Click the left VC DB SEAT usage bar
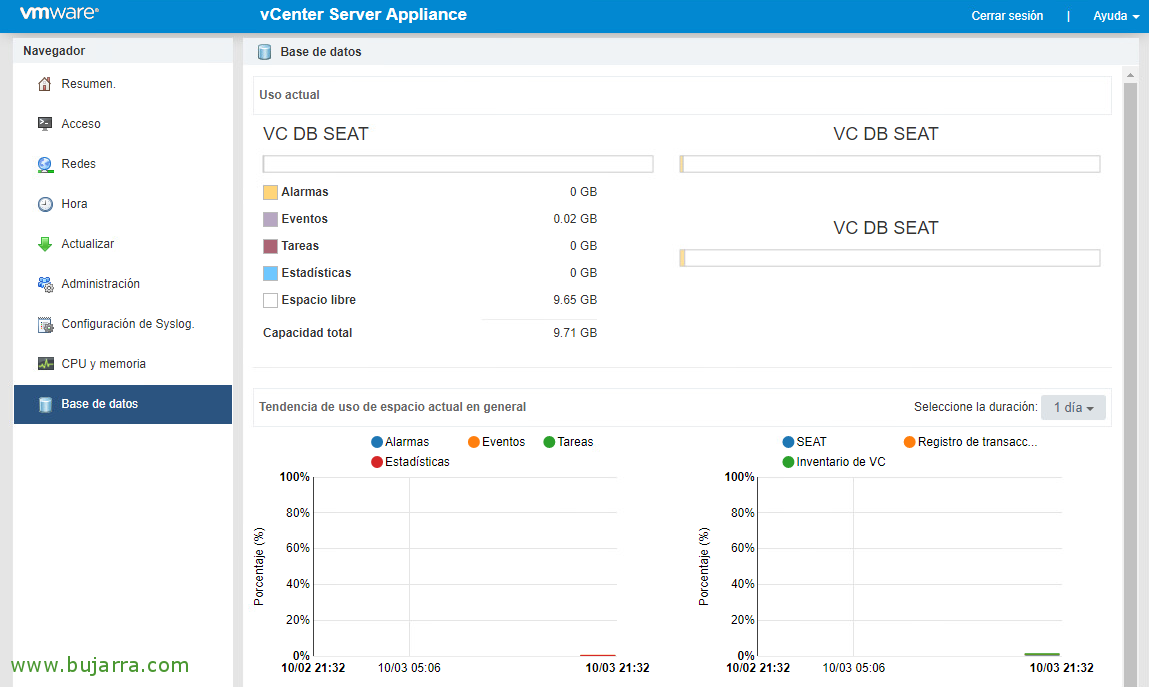 pyautogui.click(x=458, y=164)
